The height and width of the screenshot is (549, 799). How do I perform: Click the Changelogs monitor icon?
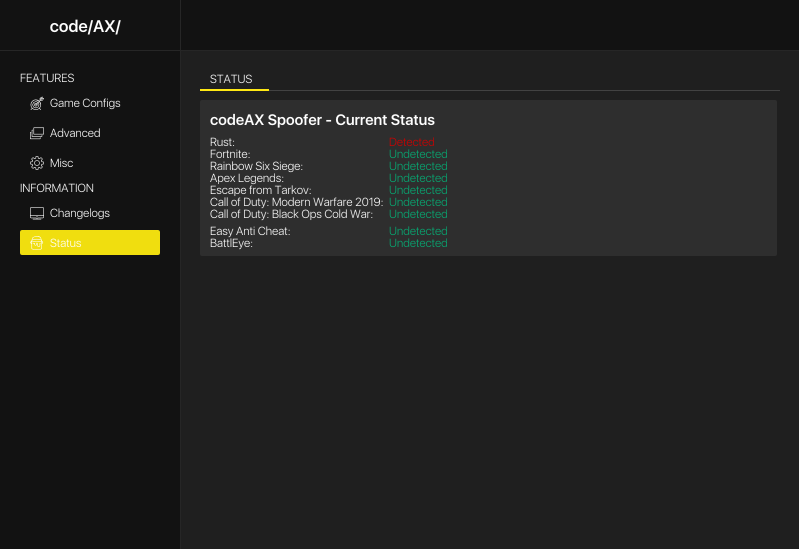click(x=37, y=213)
